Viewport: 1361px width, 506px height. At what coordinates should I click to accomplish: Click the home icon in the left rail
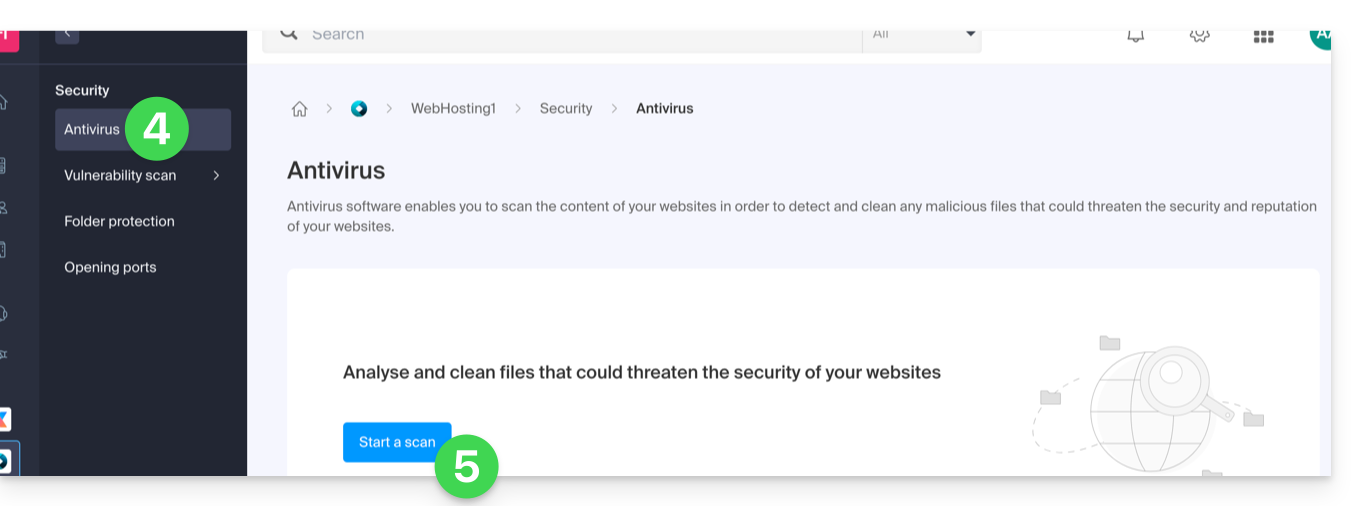coord(4,102)
